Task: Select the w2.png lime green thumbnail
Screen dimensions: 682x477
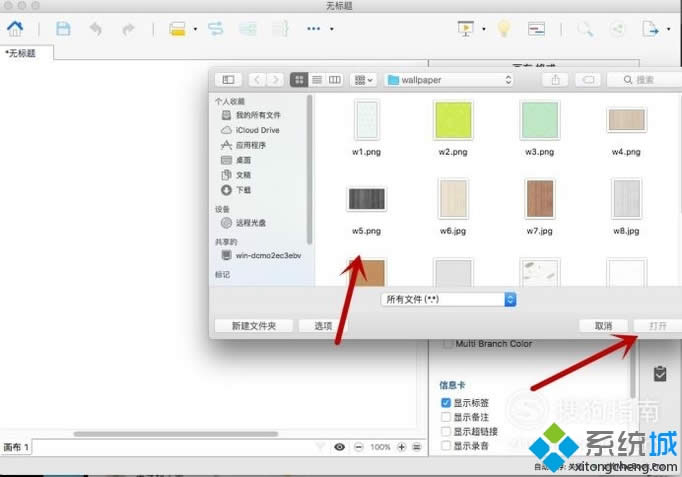Action: (453, 120)
